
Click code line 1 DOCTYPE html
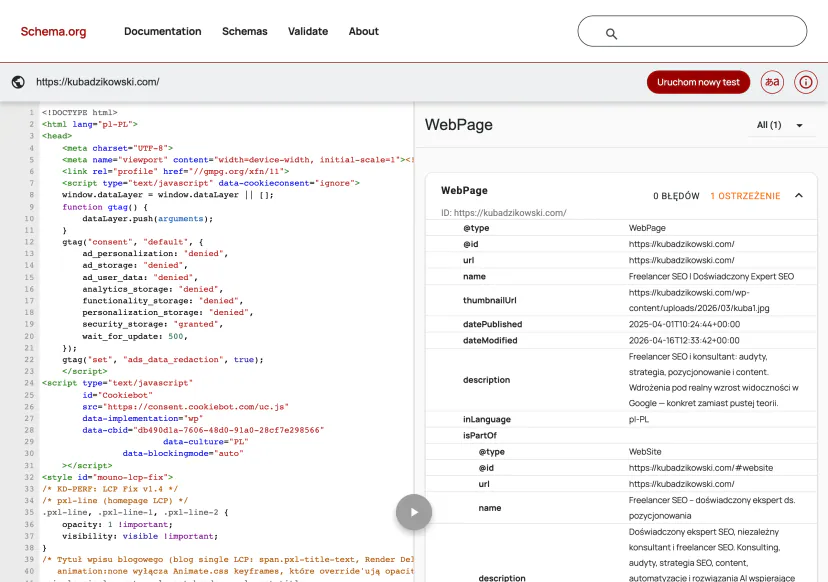pyautogui.click(x=80, y=112)
